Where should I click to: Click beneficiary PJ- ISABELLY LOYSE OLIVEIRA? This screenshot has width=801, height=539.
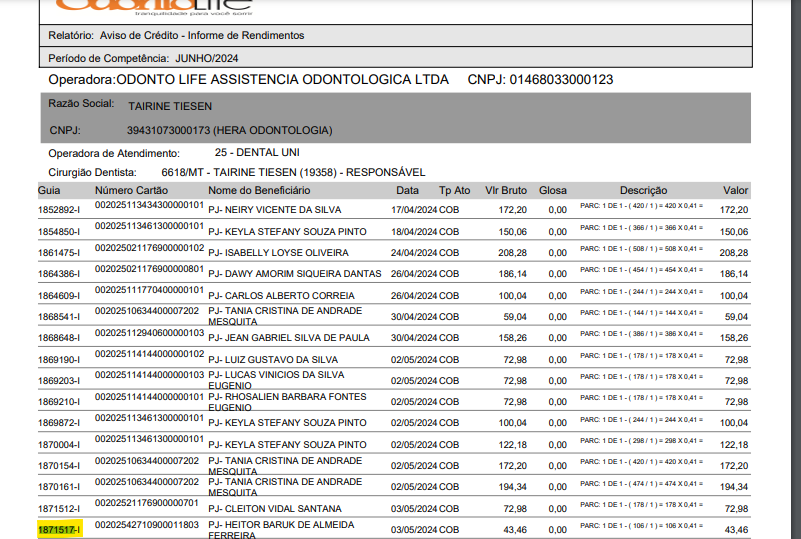point(278,253)
